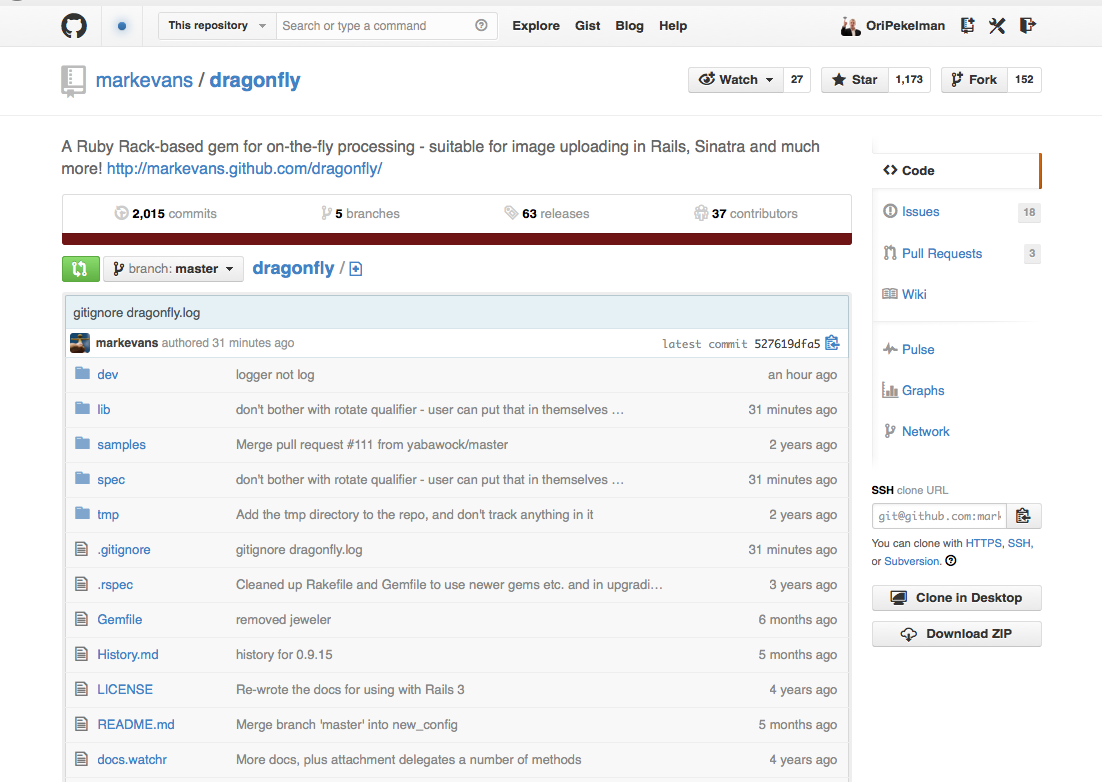Open the Code tab in sidebar
This screenshot has height=782, width=1102.
(956, 171)
